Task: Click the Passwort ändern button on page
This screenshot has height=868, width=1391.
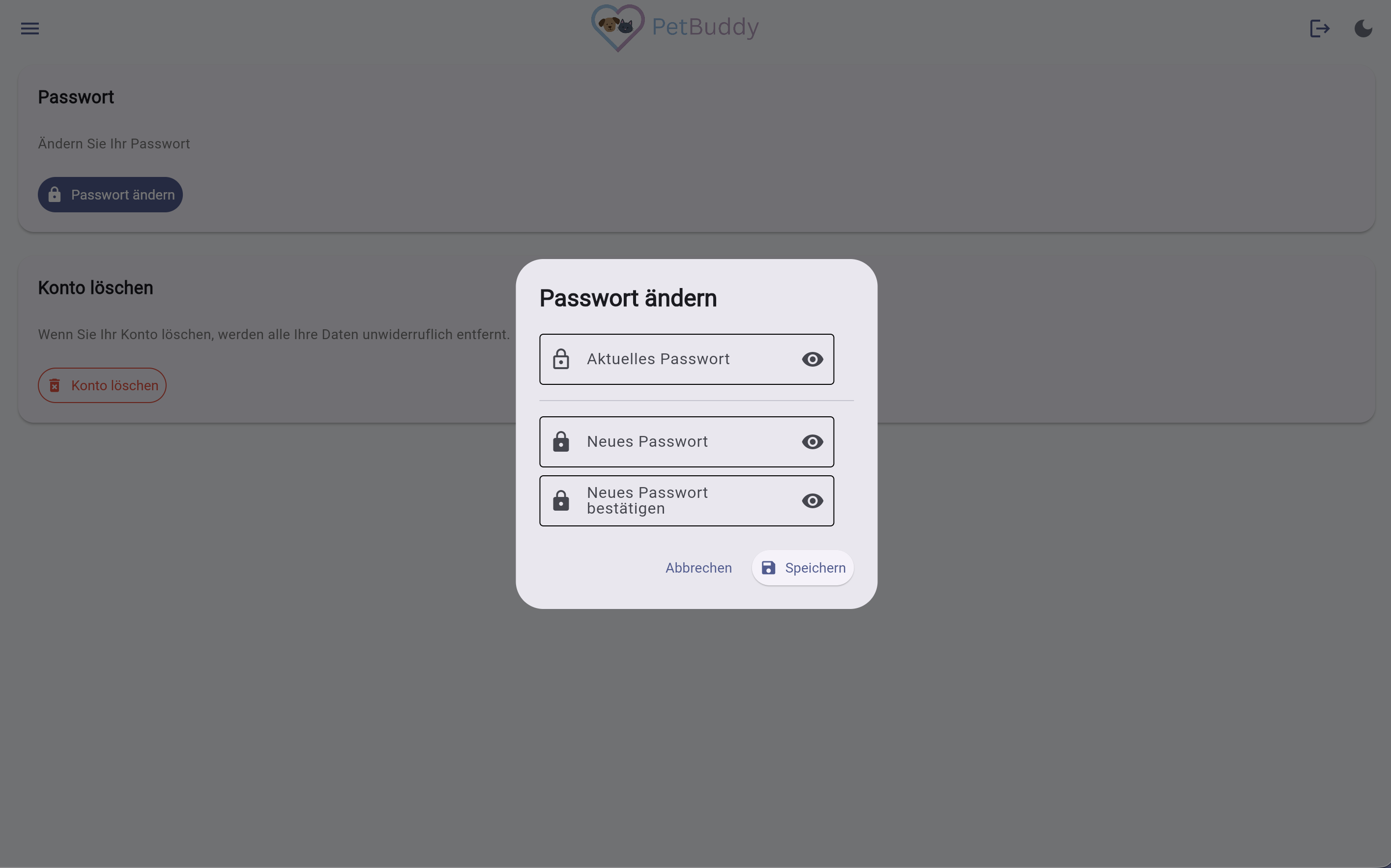Action: (110, 195)
